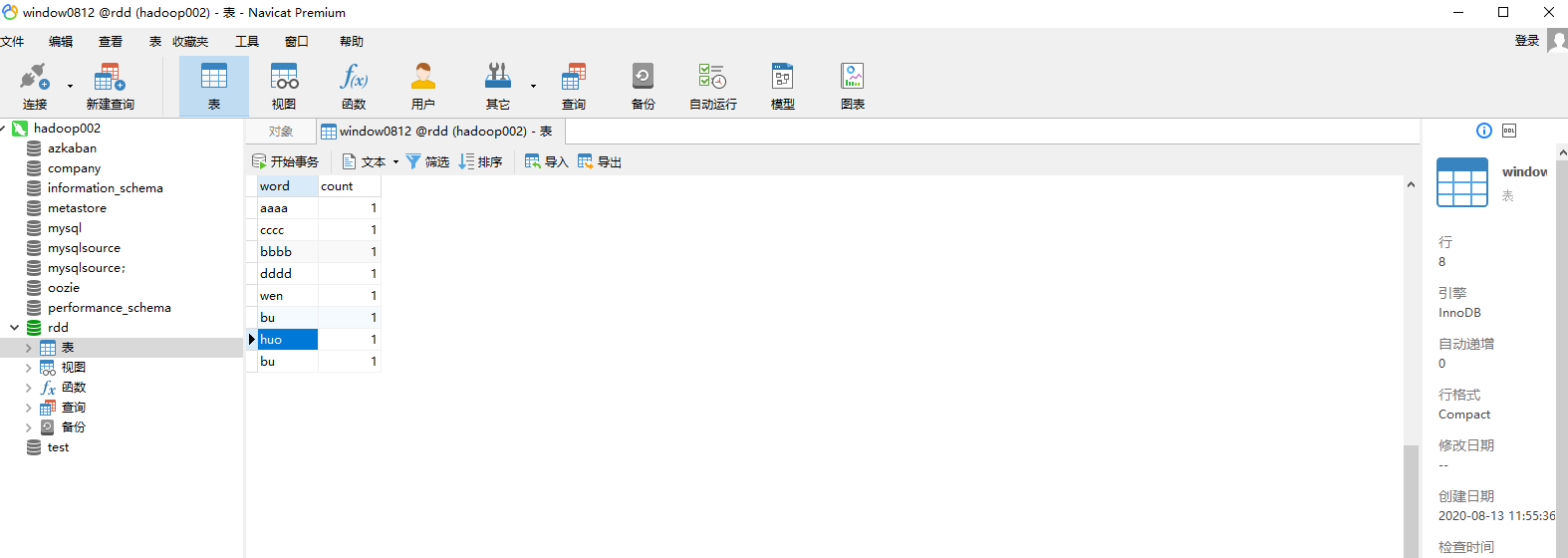Viewport: 1568px width, 558px height.
Task: Open the 表 menu in menu bar
Action: pos(155,42)
